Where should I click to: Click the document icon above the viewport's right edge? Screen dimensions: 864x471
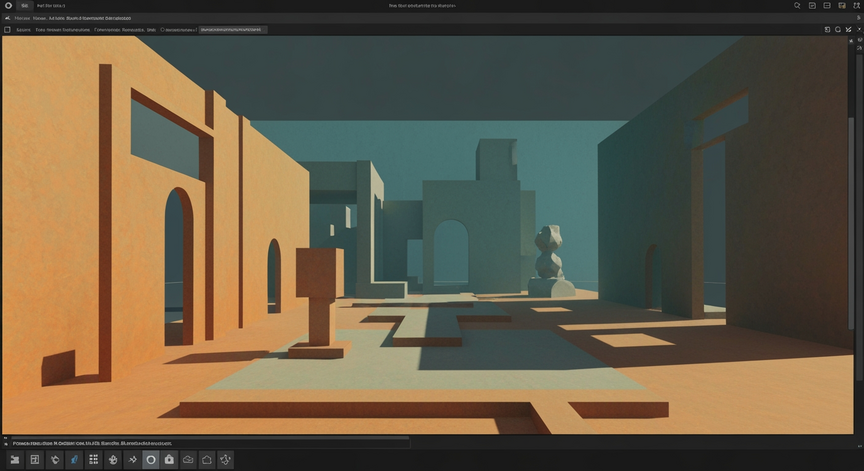pos(827,30)
